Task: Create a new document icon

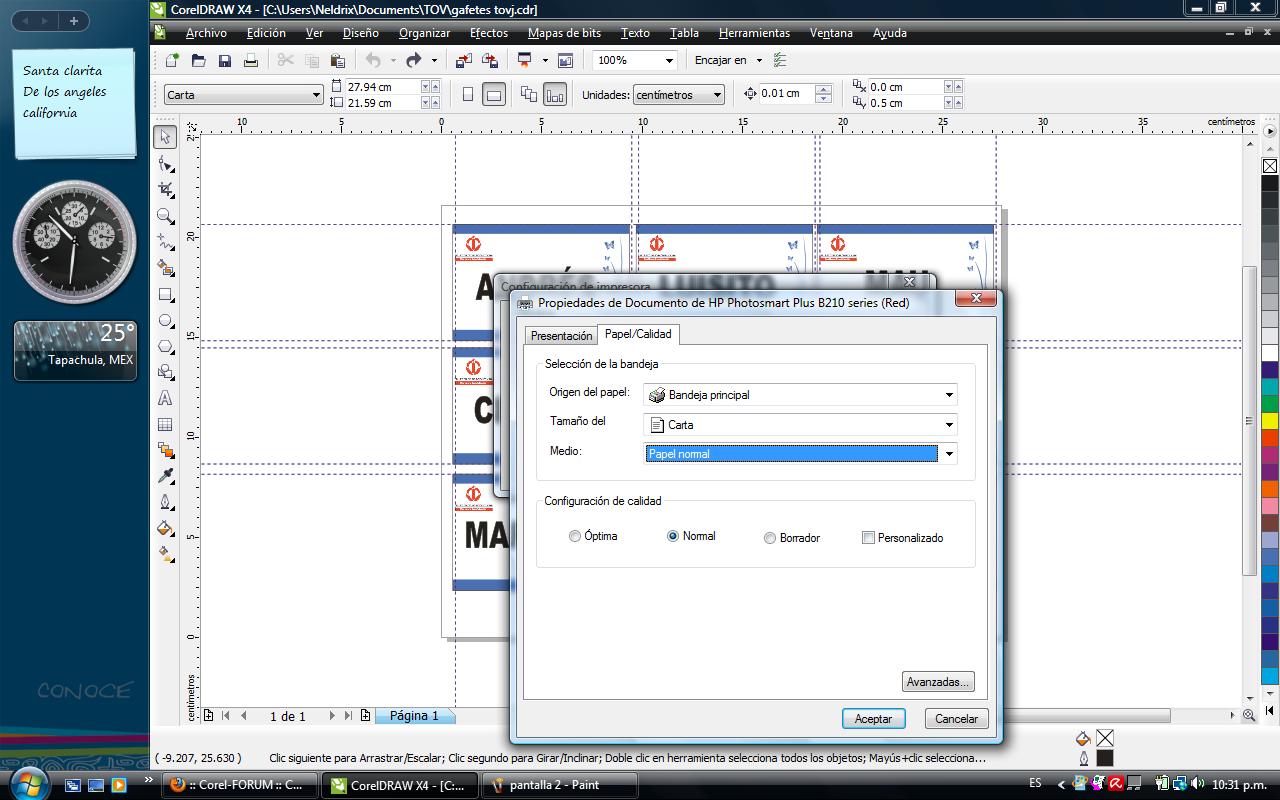Action: [x=172, y=60]
